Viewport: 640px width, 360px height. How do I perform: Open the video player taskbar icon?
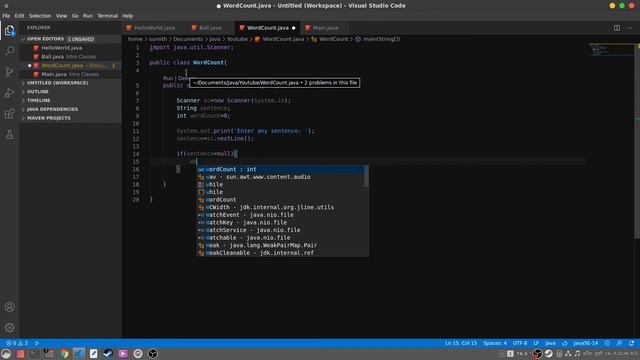coord(123,353)
